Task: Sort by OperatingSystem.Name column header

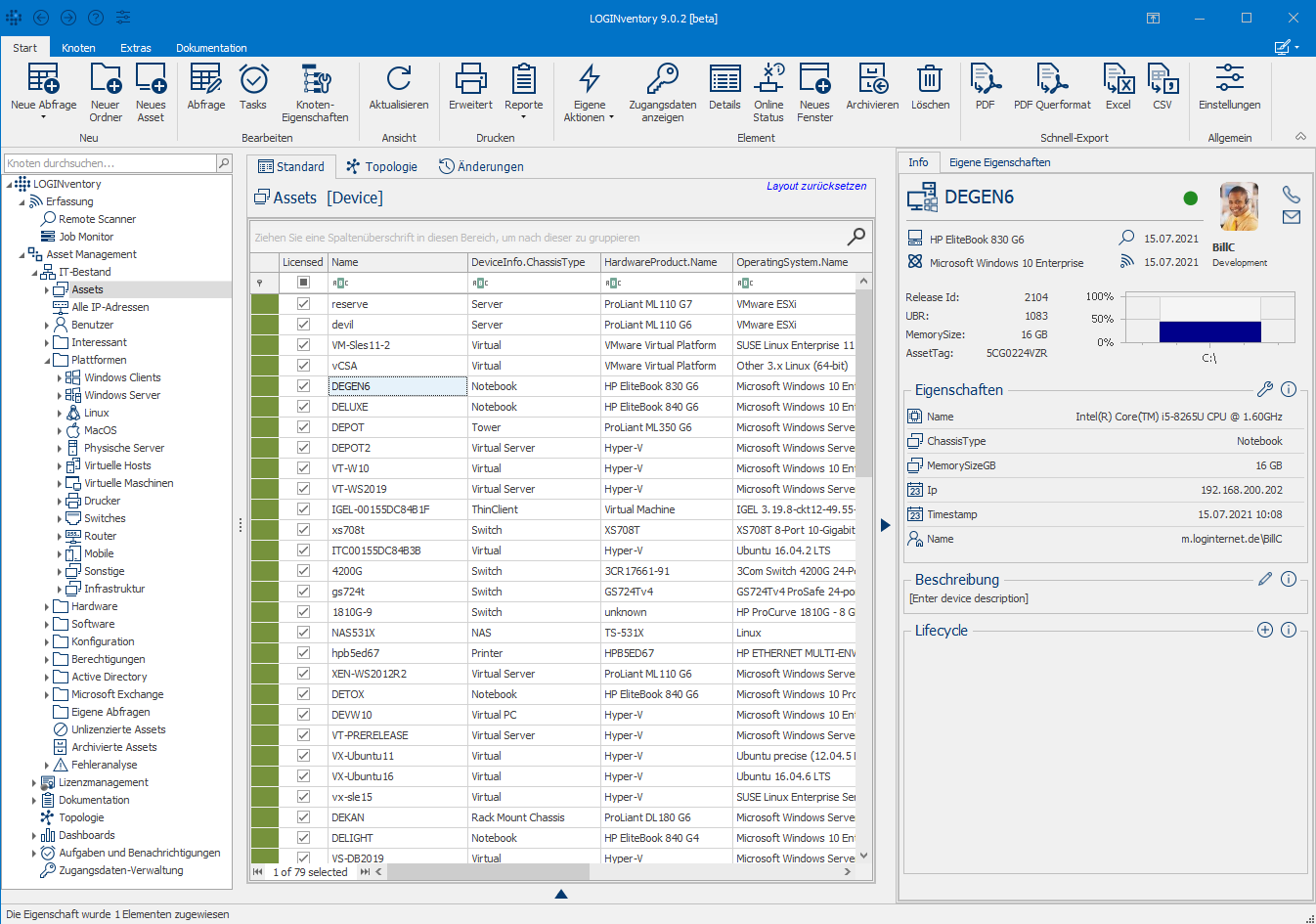Action: [794, 262]
